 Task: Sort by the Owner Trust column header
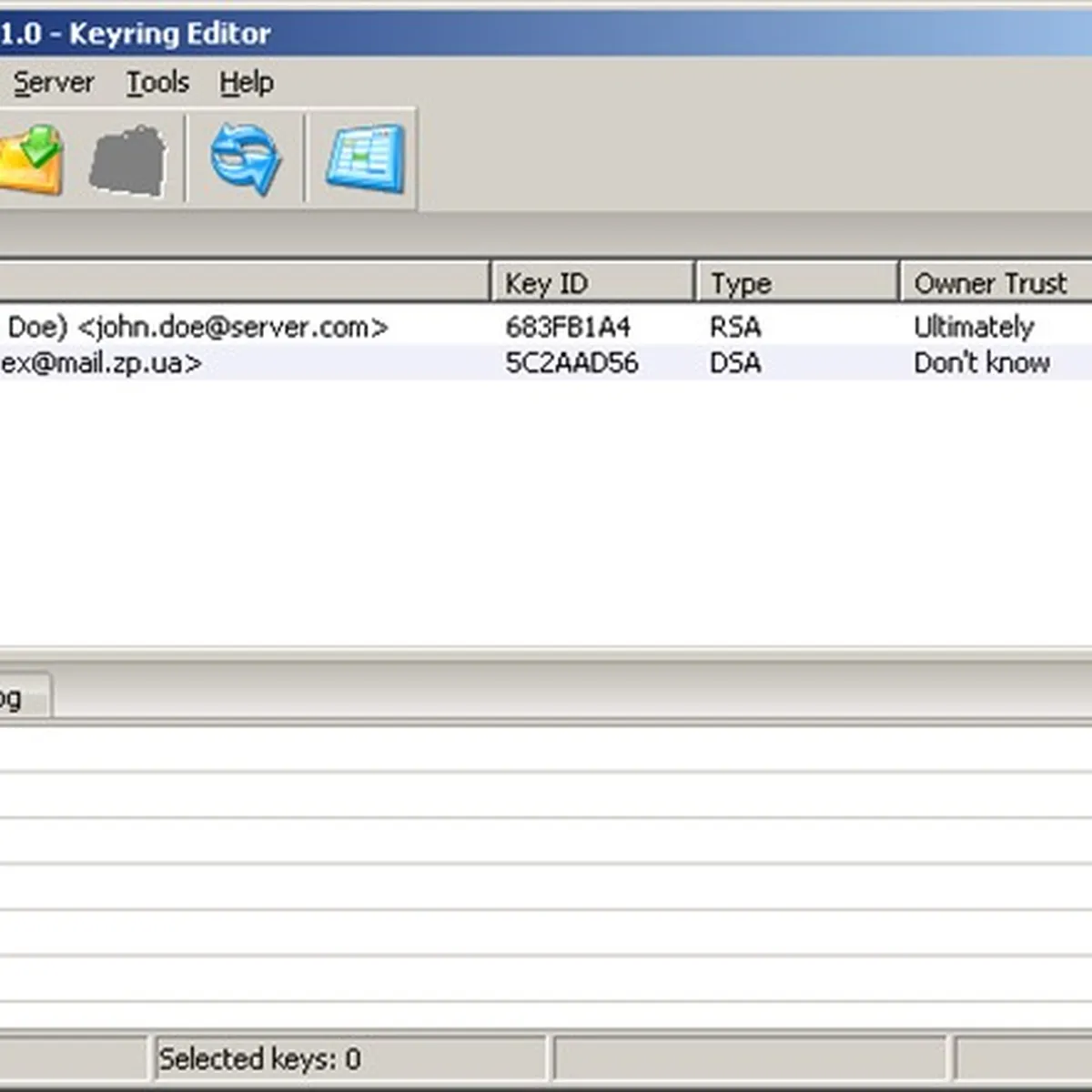[x=996, y=282]
